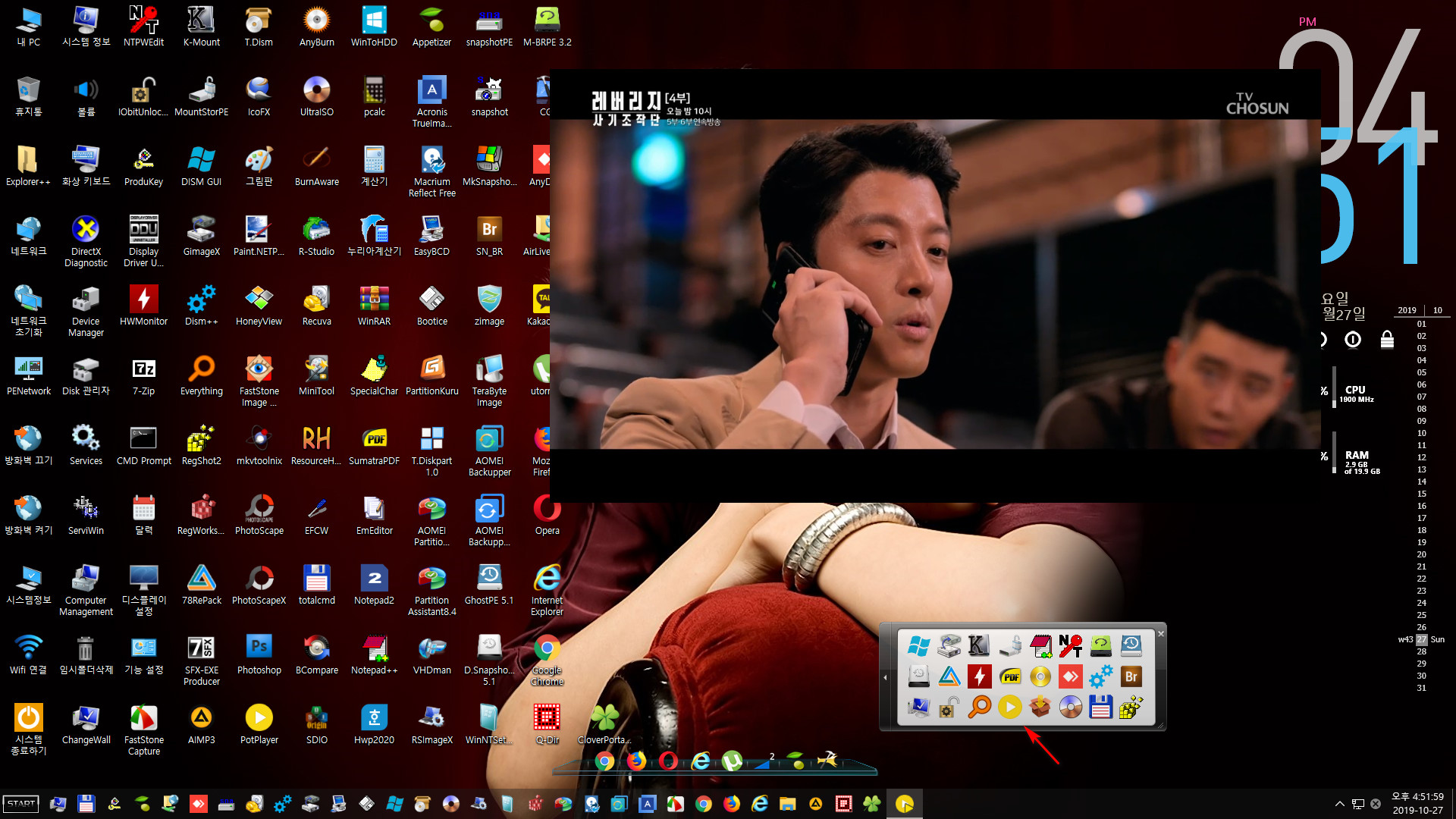Open File Explorer on the taskbar

[x=787, y=804]
